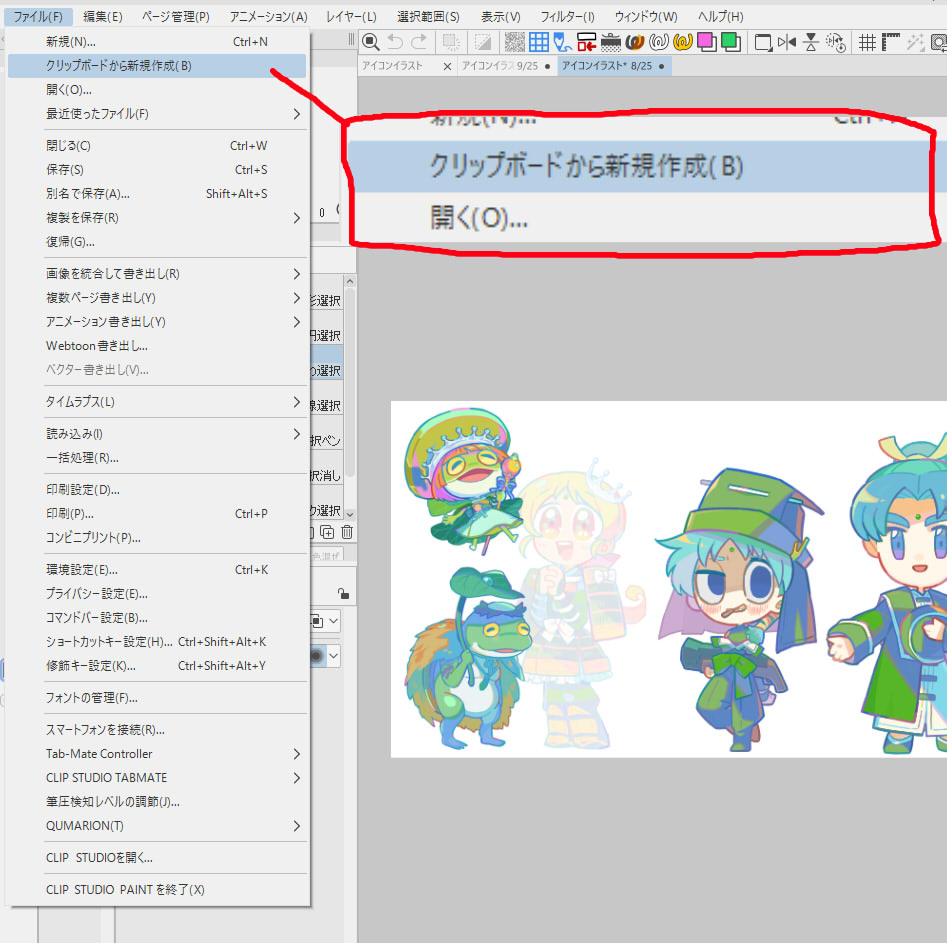Switch to the アイコンイラスト 9/25 tab
The image size is (947, 943).
coord(506,66)
